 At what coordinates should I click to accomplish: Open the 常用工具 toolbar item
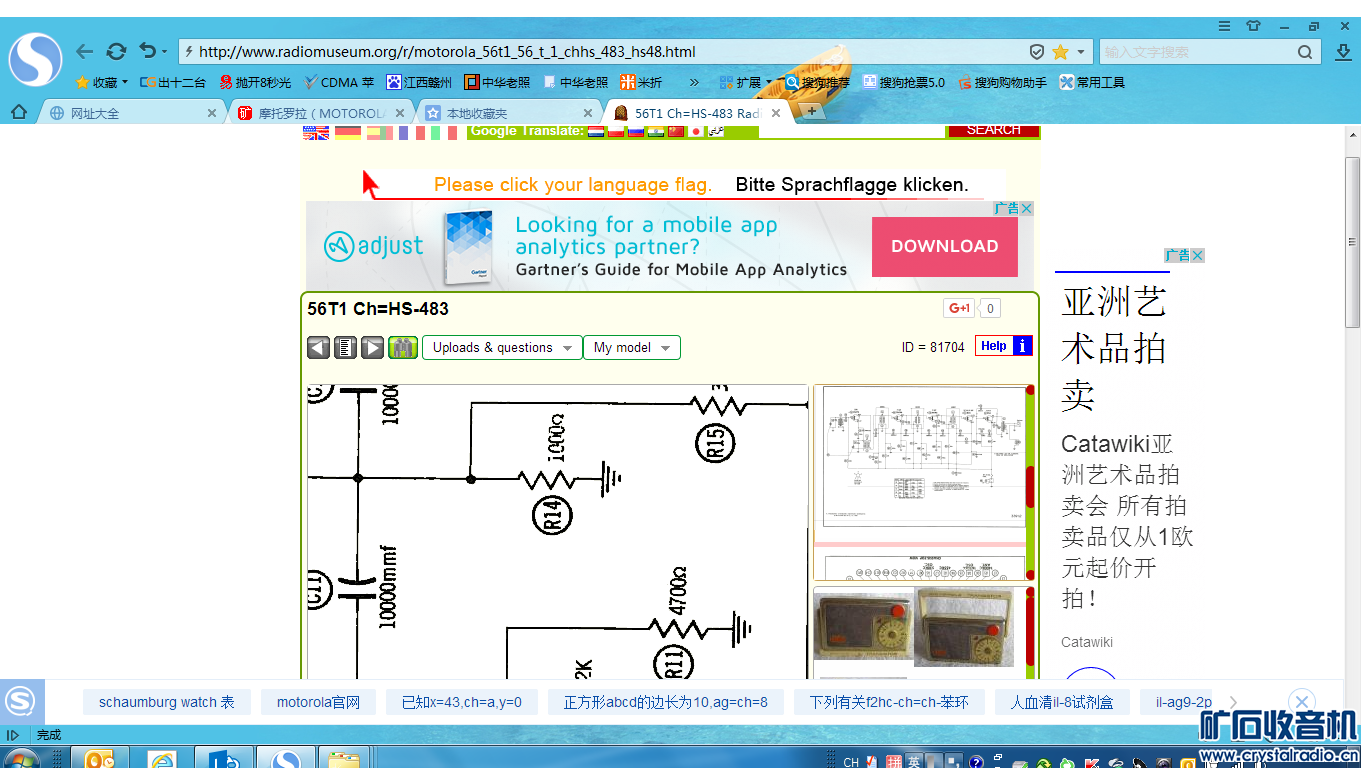click(1093, 83)
